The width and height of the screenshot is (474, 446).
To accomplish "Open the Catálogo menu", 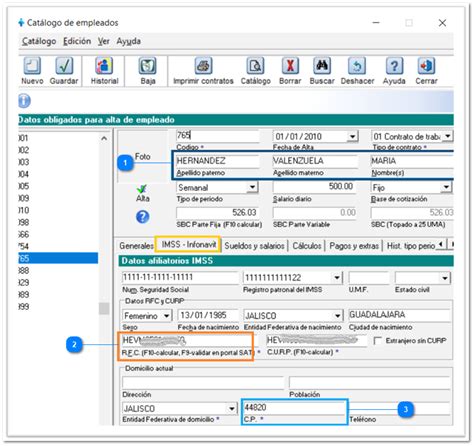I will (x=39, y=41).
